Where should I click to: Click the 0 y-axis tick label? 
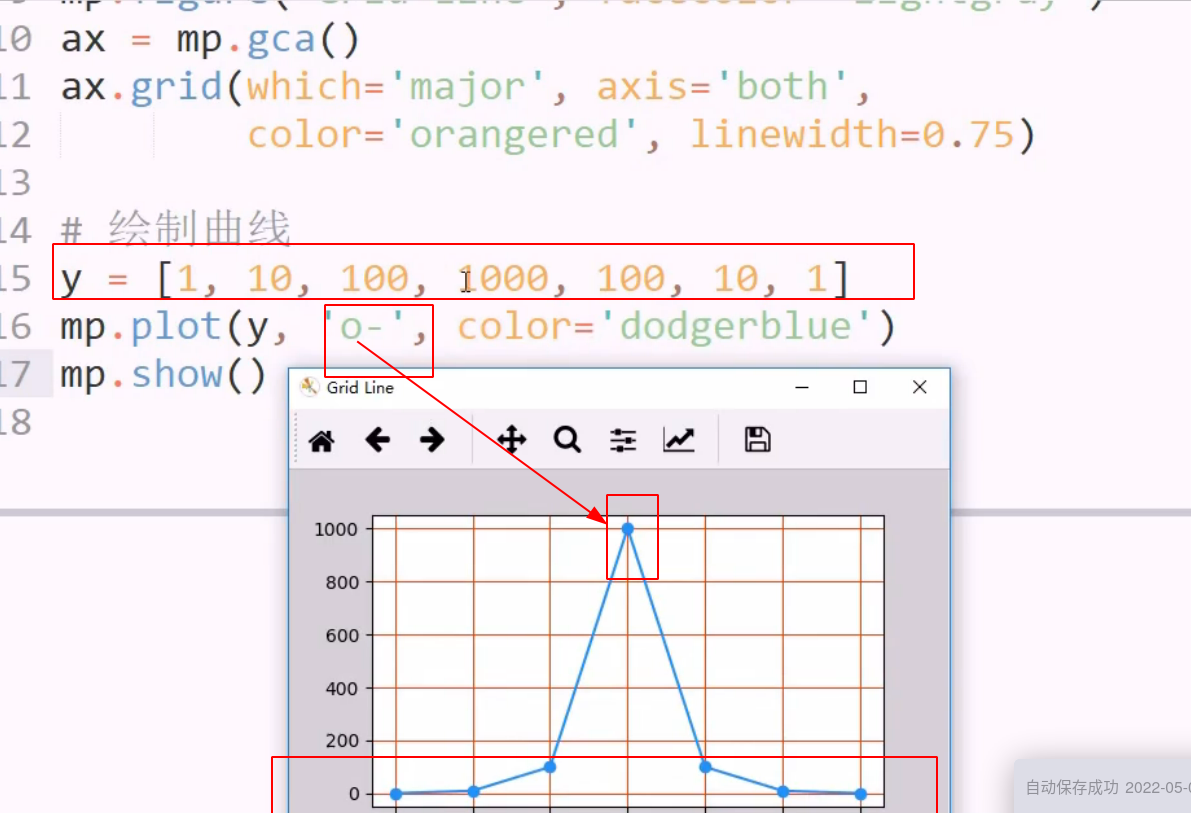tap(354, 794)
